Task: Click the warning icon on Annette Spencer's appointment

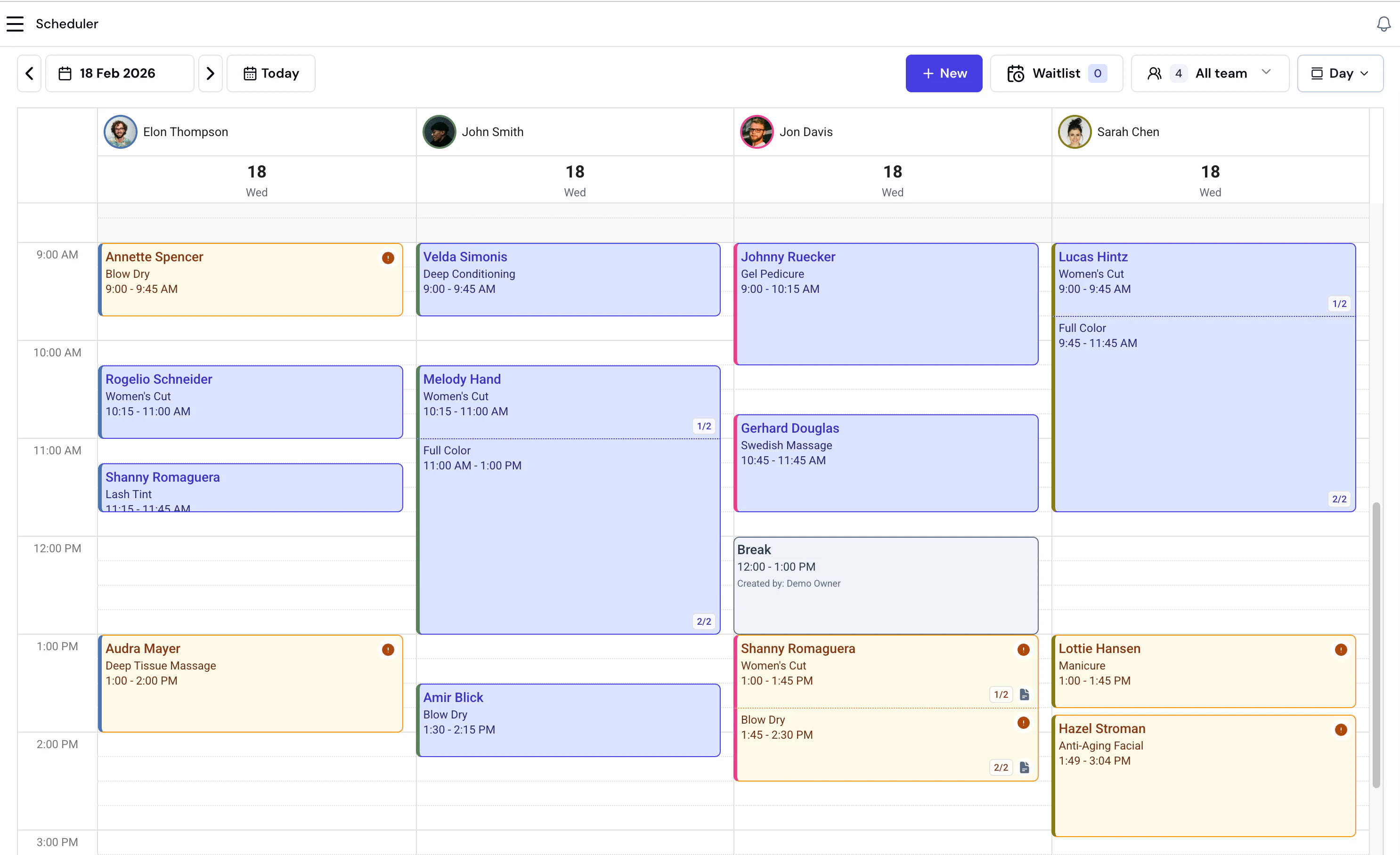Action: tap(388, 258)
